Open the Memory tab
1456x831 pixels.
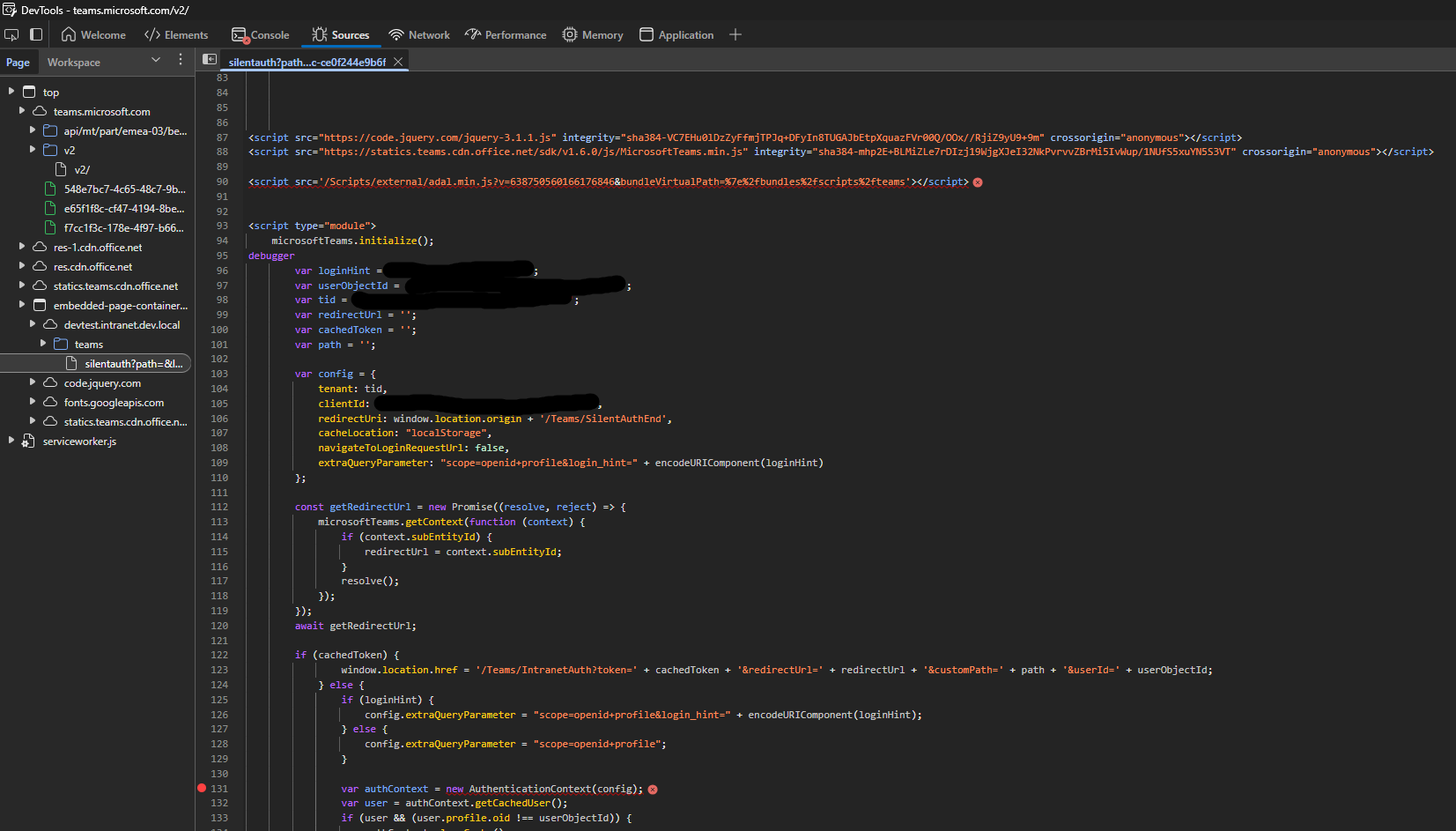click(593, 35)
